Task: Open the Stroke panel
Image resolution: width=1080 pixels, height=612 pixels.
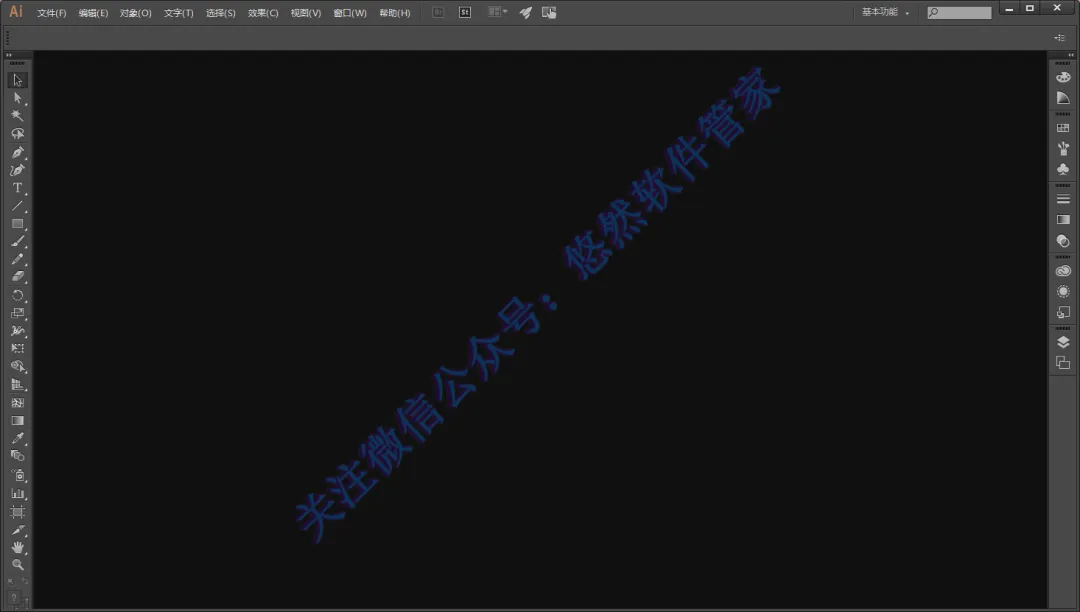Action: tap(1063, 199)
